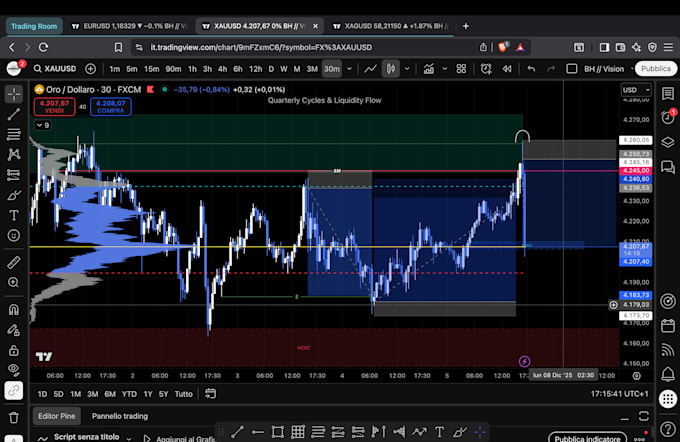This screenshot has height=442, width=680.
Task: Open the emoji and icons tool
Action: (x=14, y=236)
